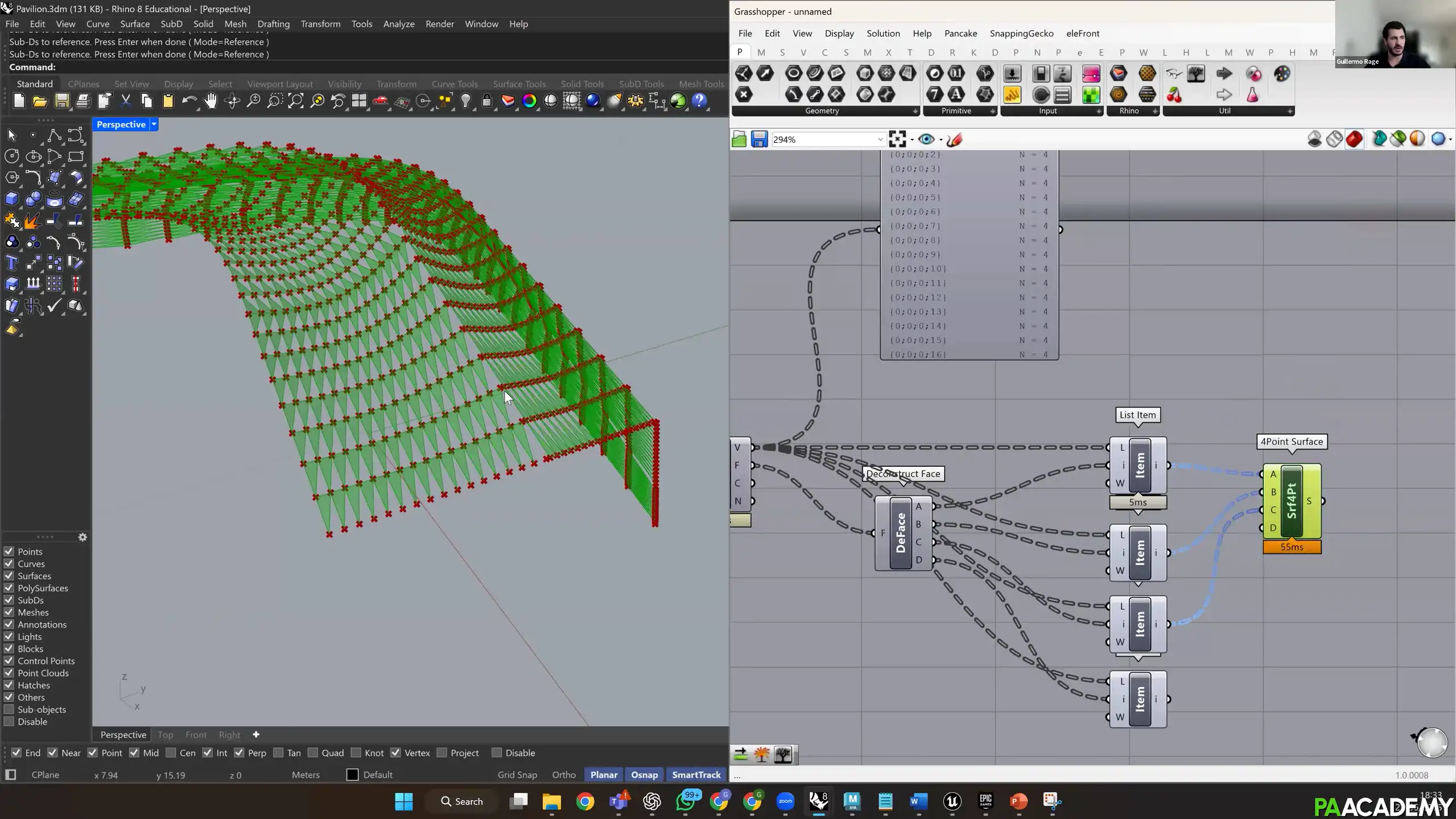Click the SmartTrack button in the status bar
This screenshot has height=819, width=1456.
(696, 775)
